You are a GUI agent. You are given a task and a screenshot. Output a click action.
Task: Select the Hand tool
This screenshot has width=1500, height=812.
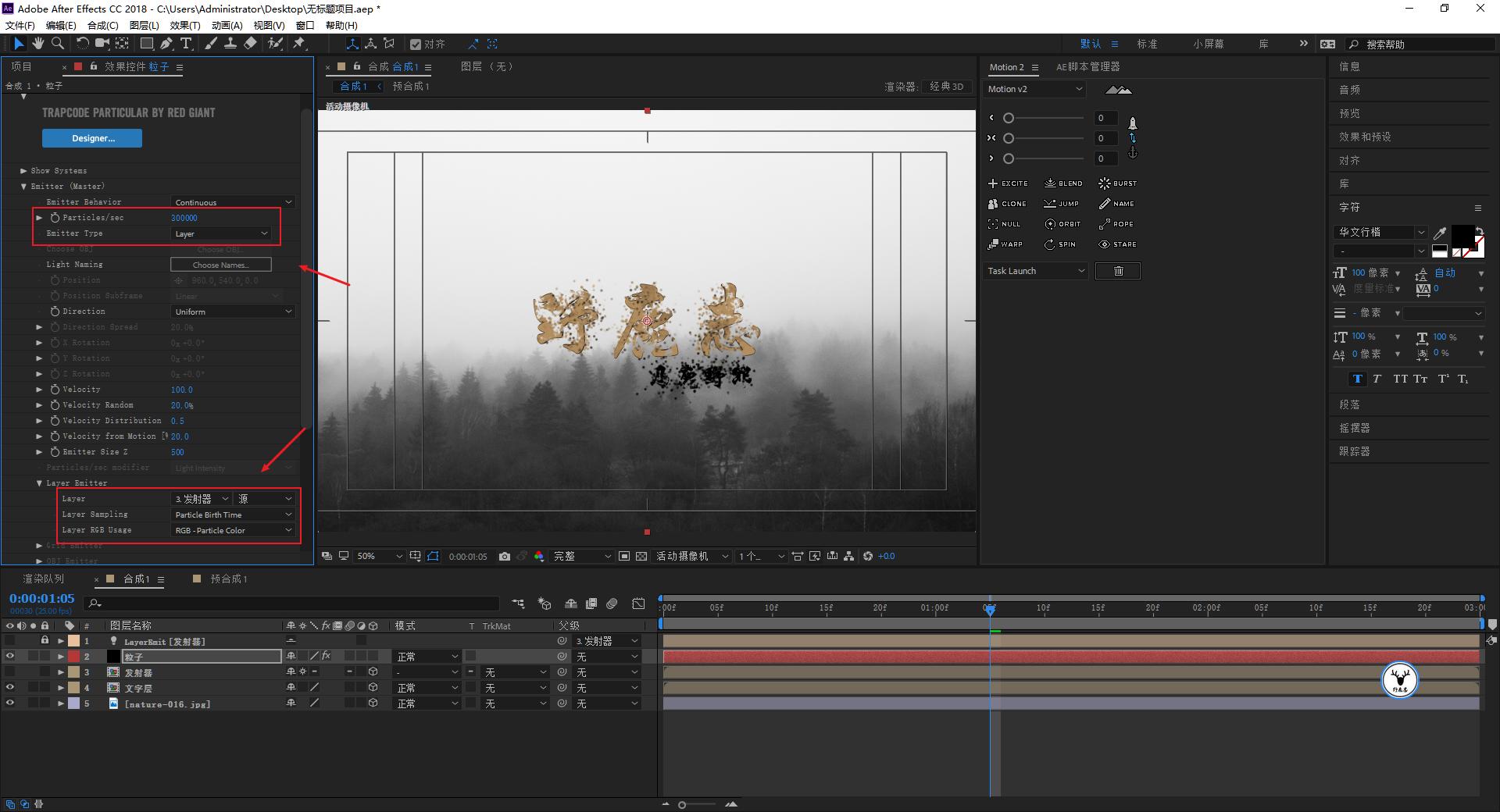37,44
